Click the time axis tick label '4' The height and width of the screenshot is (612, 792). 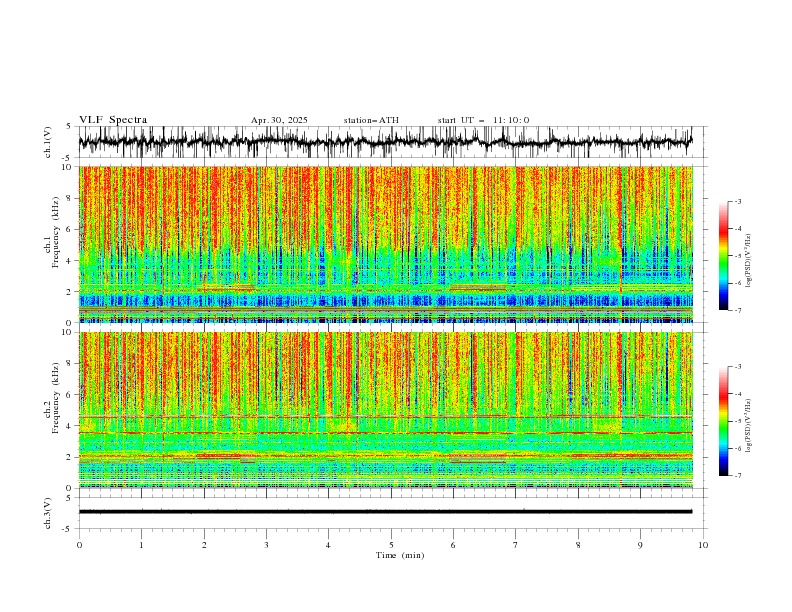click(328, 545)
